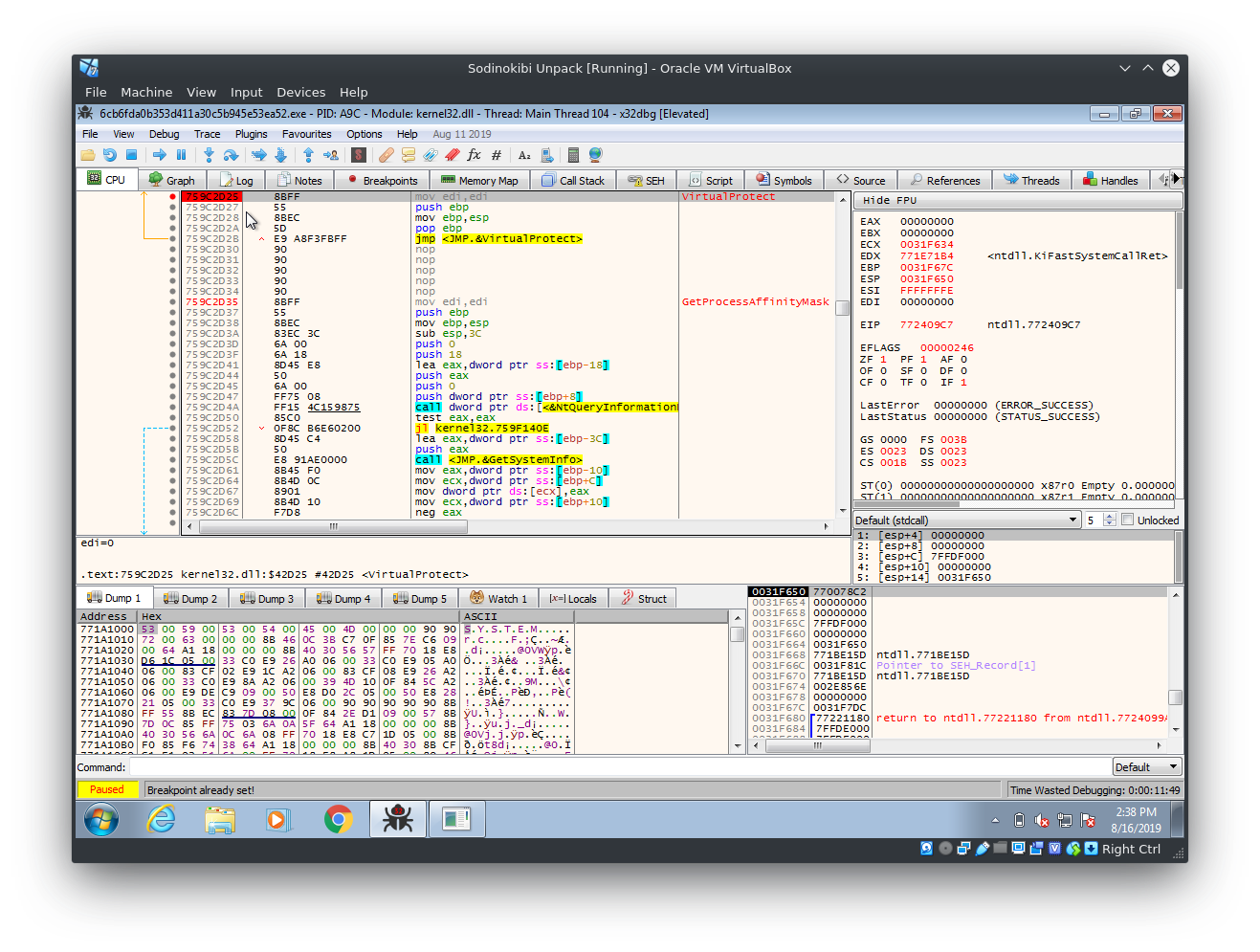
Task: Click the VirtualBox title bar dropdown chevron
Action: 1125,68
